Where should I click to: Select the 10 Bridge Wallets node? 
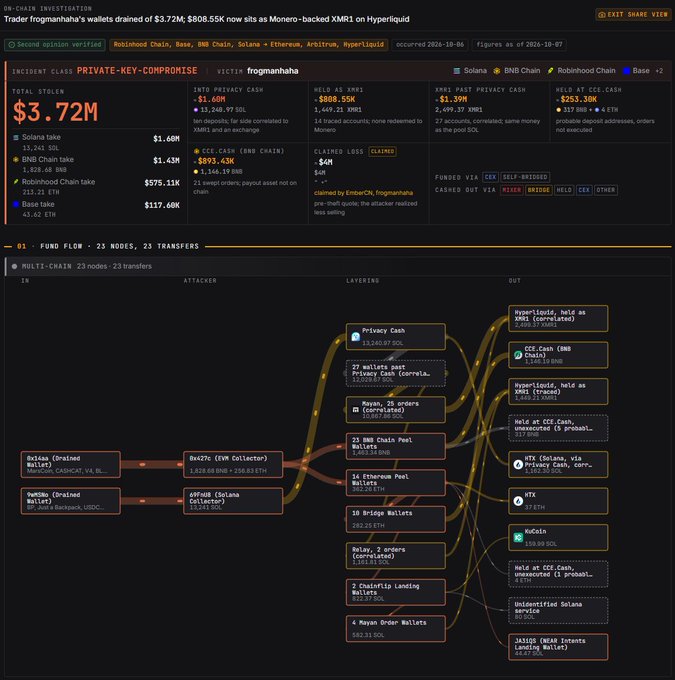point(396,519)
